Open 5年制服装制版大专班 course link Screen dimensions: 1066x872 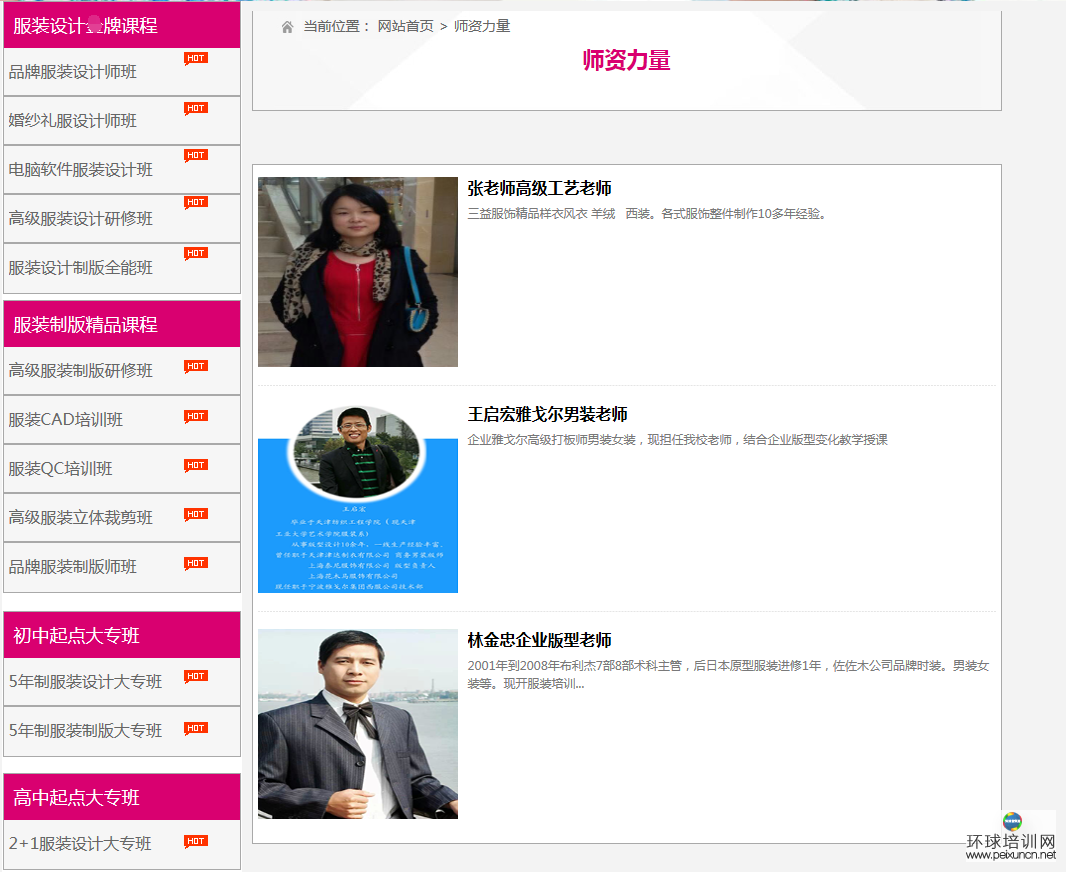(85, 731)
